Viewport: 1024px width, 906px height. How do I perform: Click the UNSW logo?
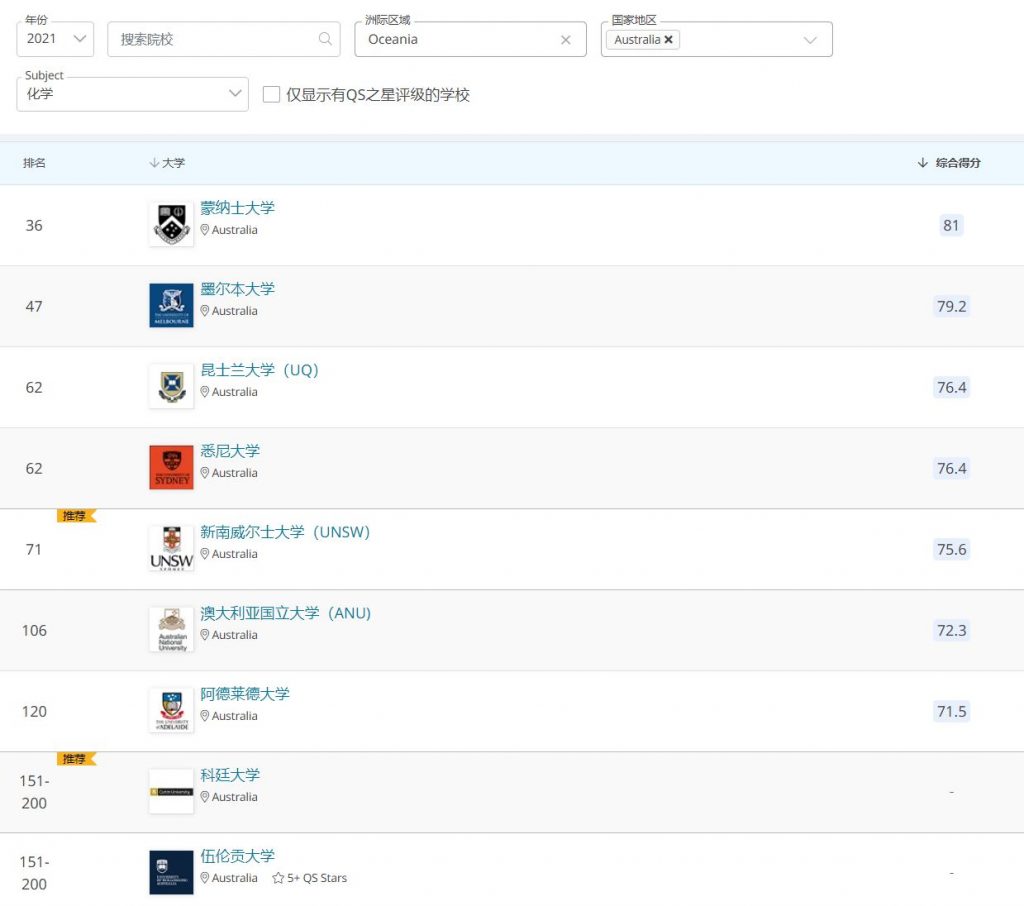(171, 548)
